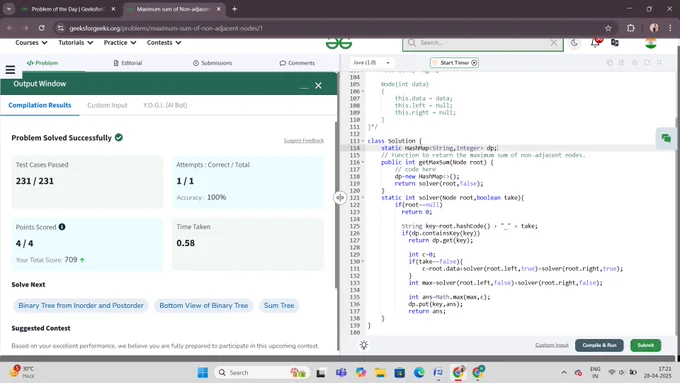Click the browser address bar URL

coord(166,28)
